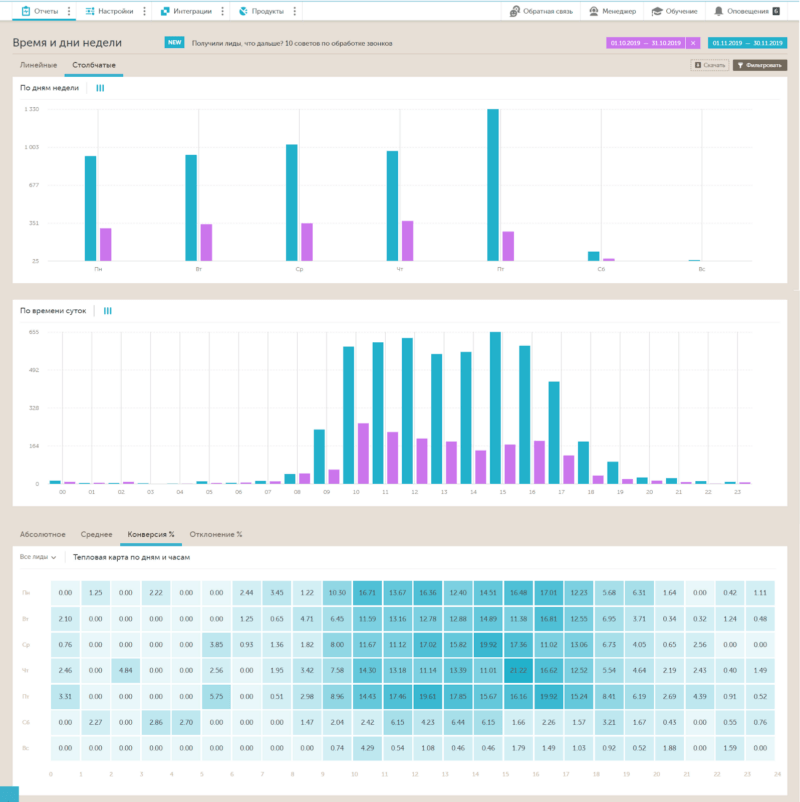Toggle the column chart icon beside По времени суток
Screen dimensions: 800x802
tap(107, 310)
